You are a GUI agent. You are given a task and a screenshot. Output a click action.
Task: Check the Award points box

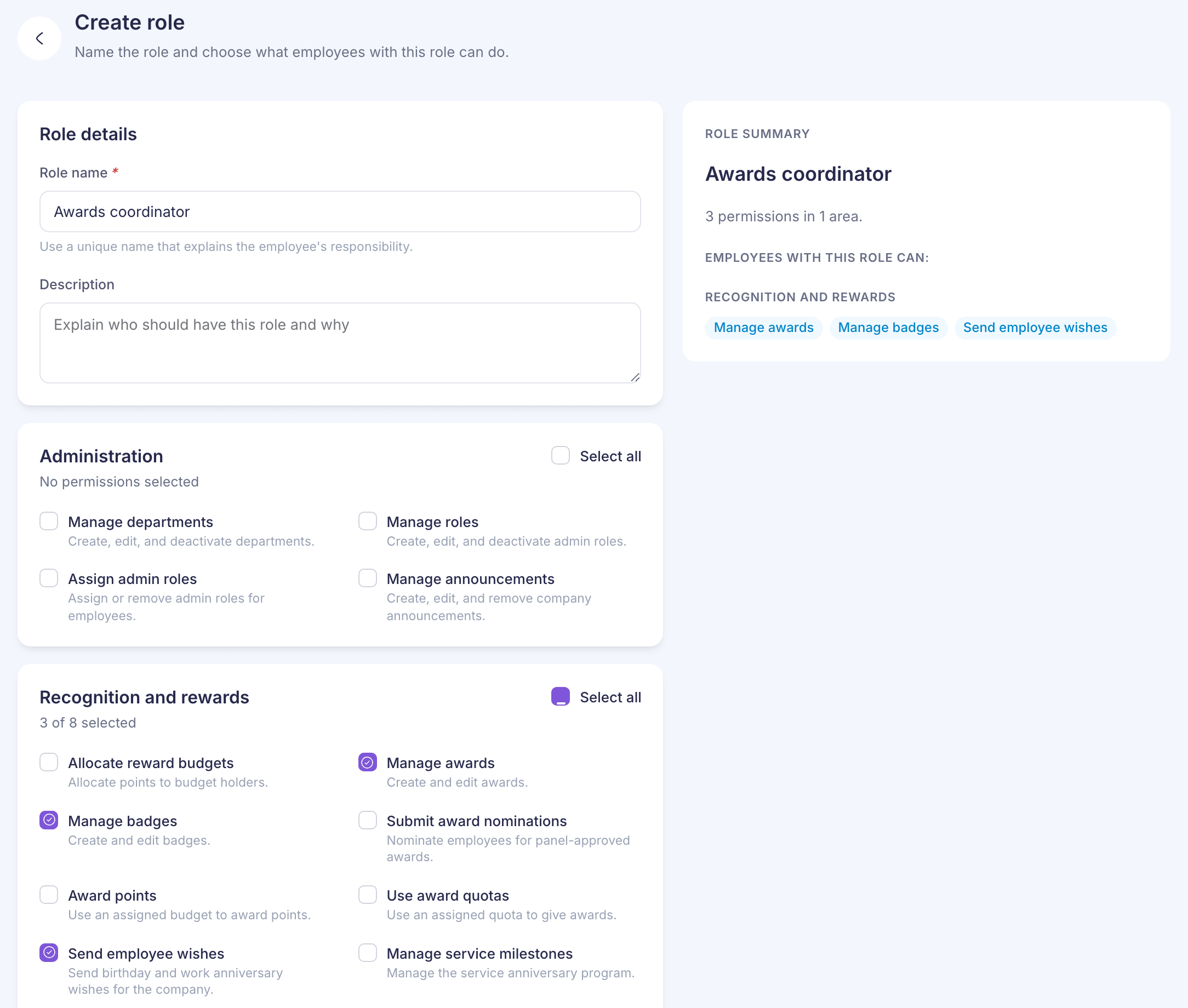tap(49, 895)
